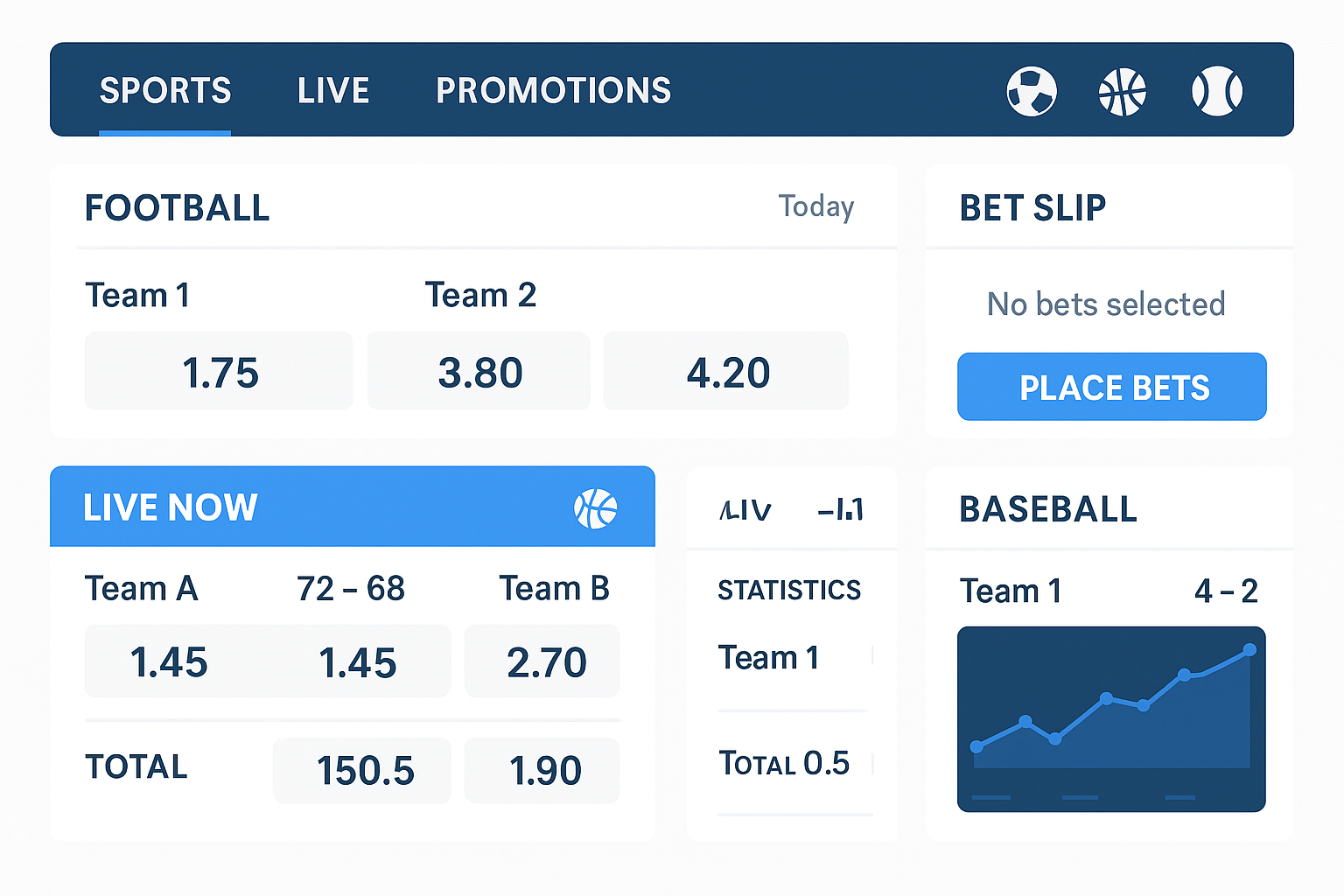Click the Total 0.5 statistics row

pos(792,764)
